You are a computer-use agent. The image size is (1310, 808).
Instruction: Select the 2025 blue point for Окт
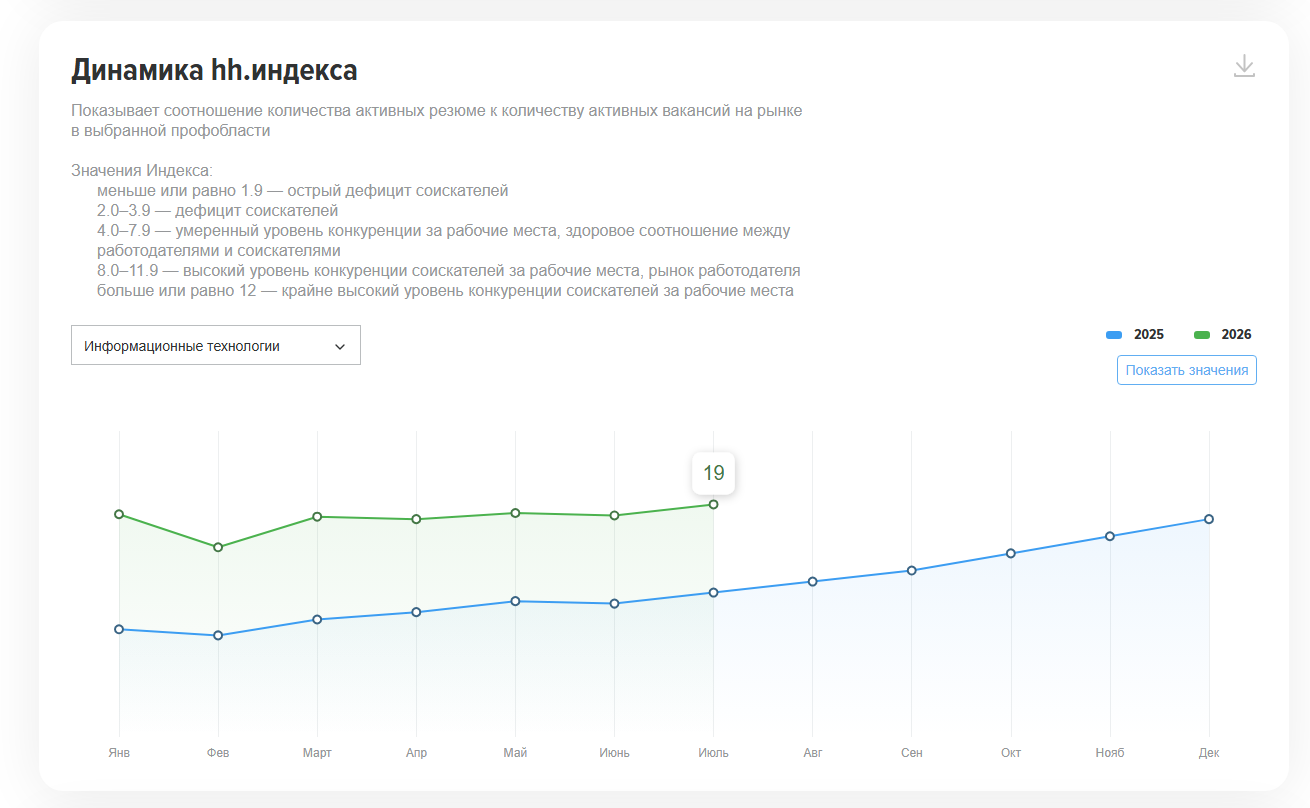[1011, 553]
